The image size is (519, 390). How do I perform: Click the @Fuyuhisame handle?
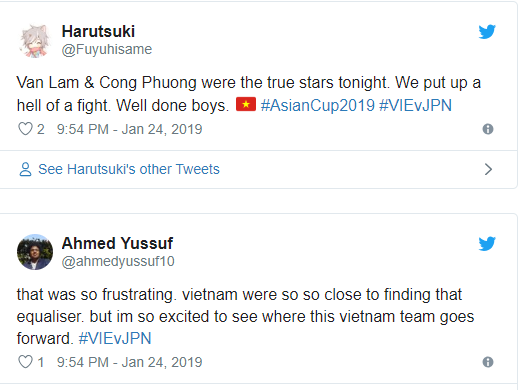pyautogui.click(x=107, y=49)
